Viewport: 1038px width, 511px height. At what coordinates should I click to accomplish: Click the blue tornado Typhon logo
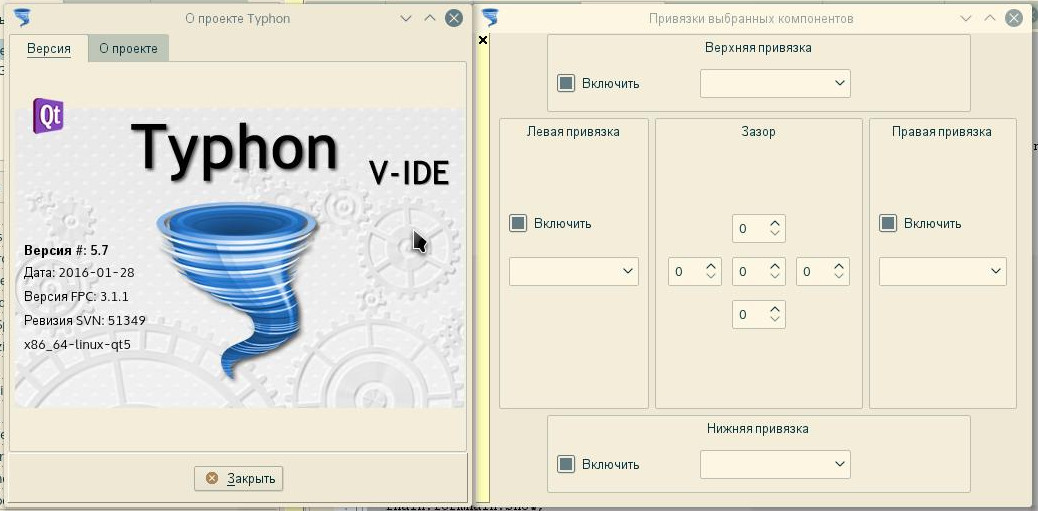click(239, 289)
